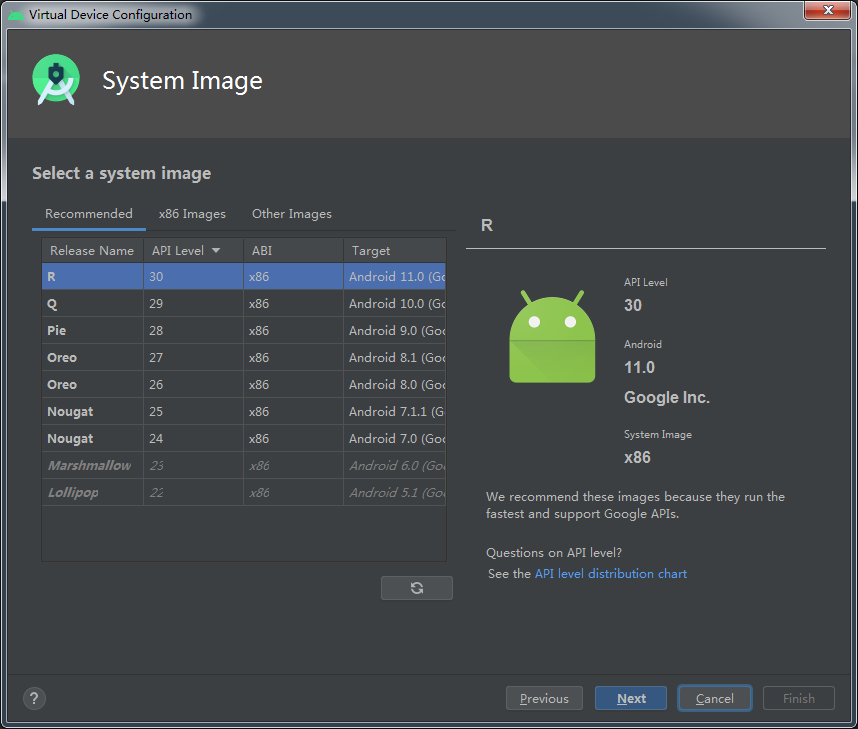Sort images by Release Name column
Viewport: 858px width, 729px height.
click(91, 250)
